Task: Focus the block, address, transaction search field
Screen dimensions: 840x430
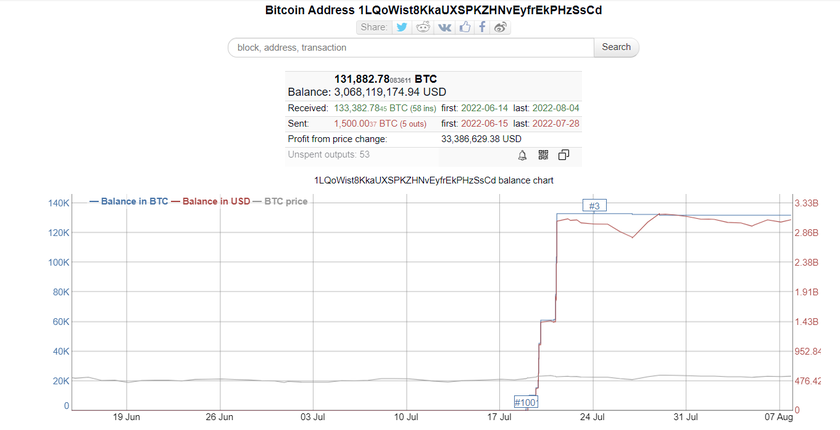Action: (410, 47)
